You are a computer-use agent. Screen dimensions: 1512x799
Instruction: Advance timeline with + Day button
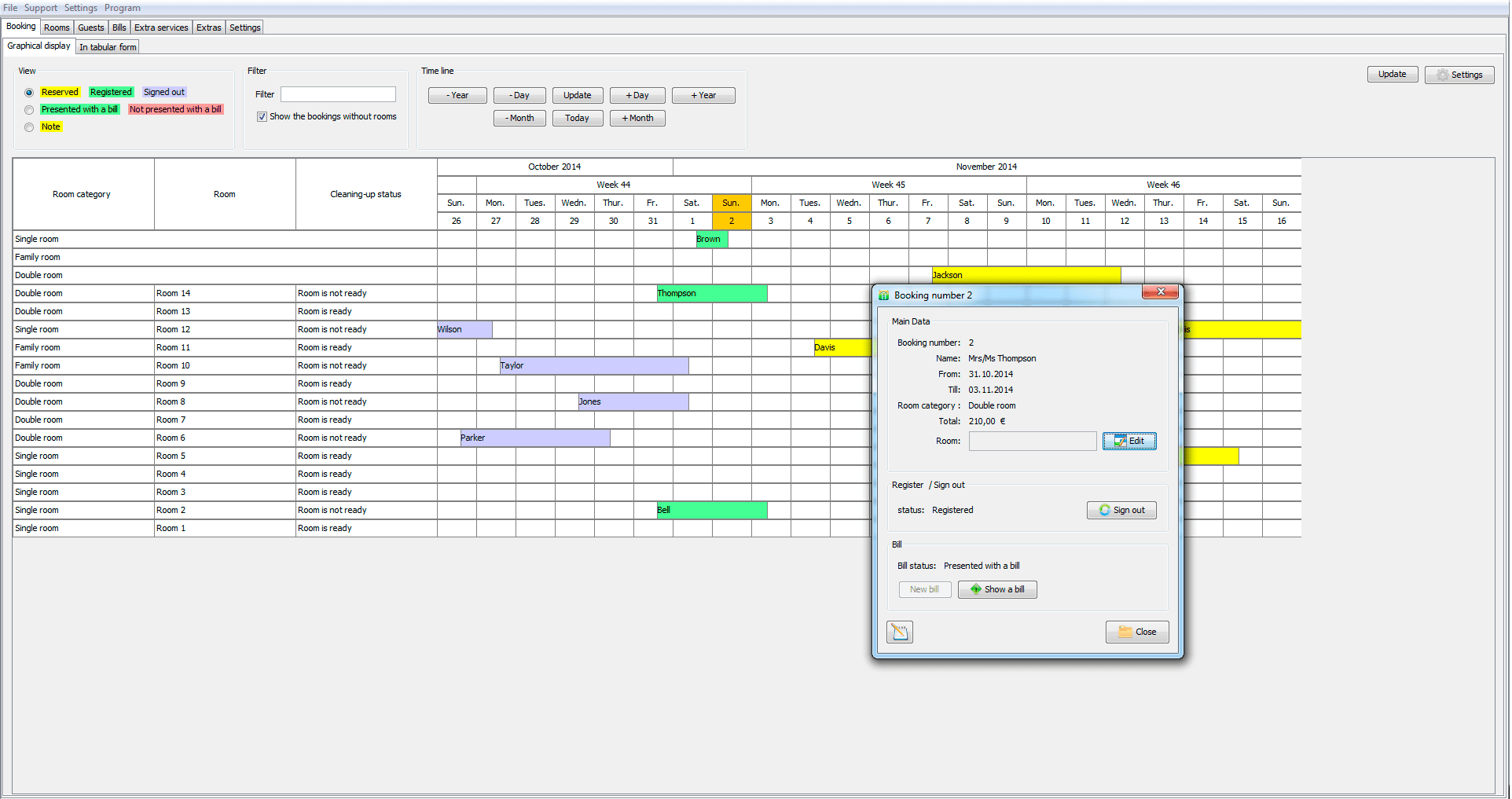(637, 96)
